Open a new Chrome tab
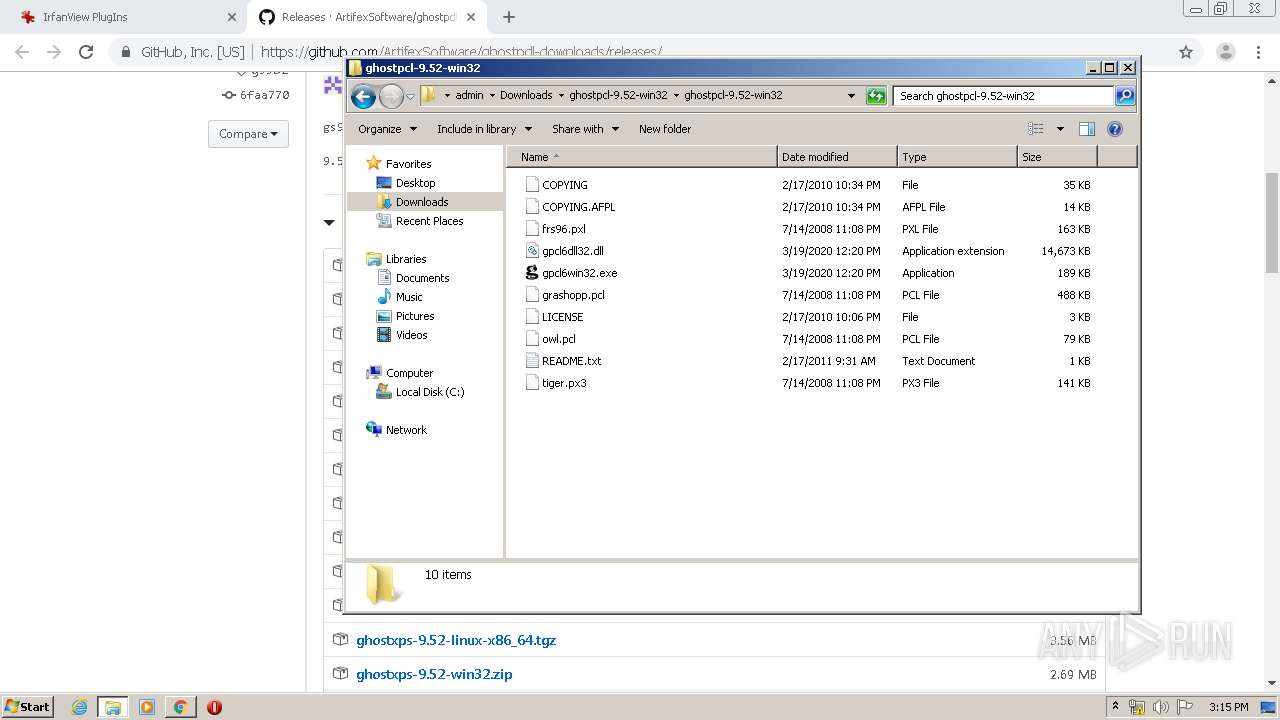This screenshot has width=1280, height=720. click(509, 17)
